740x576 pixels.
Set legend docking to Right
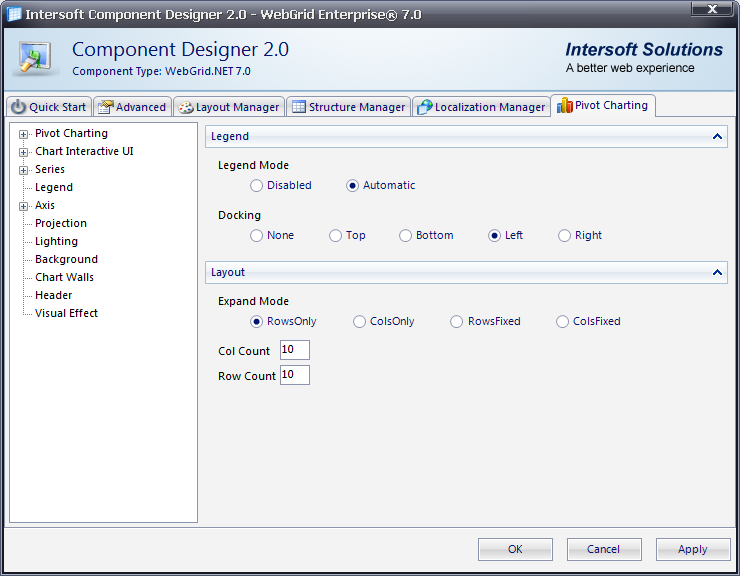click(x=565, y=235)
